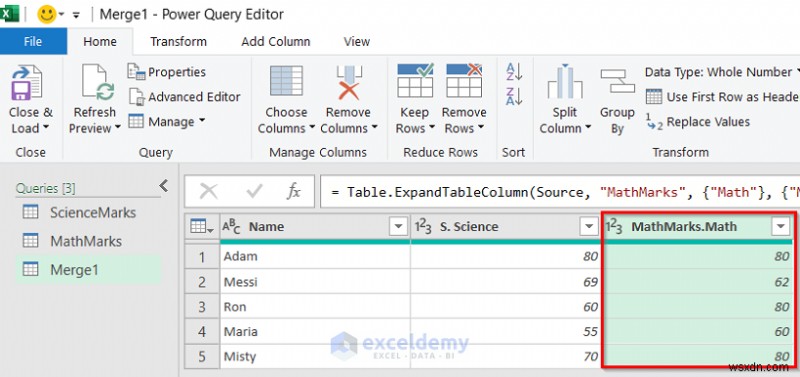The height and width of the screenshot is (377, 800).
Task: Open query Properties
Action: coord(166,72)
